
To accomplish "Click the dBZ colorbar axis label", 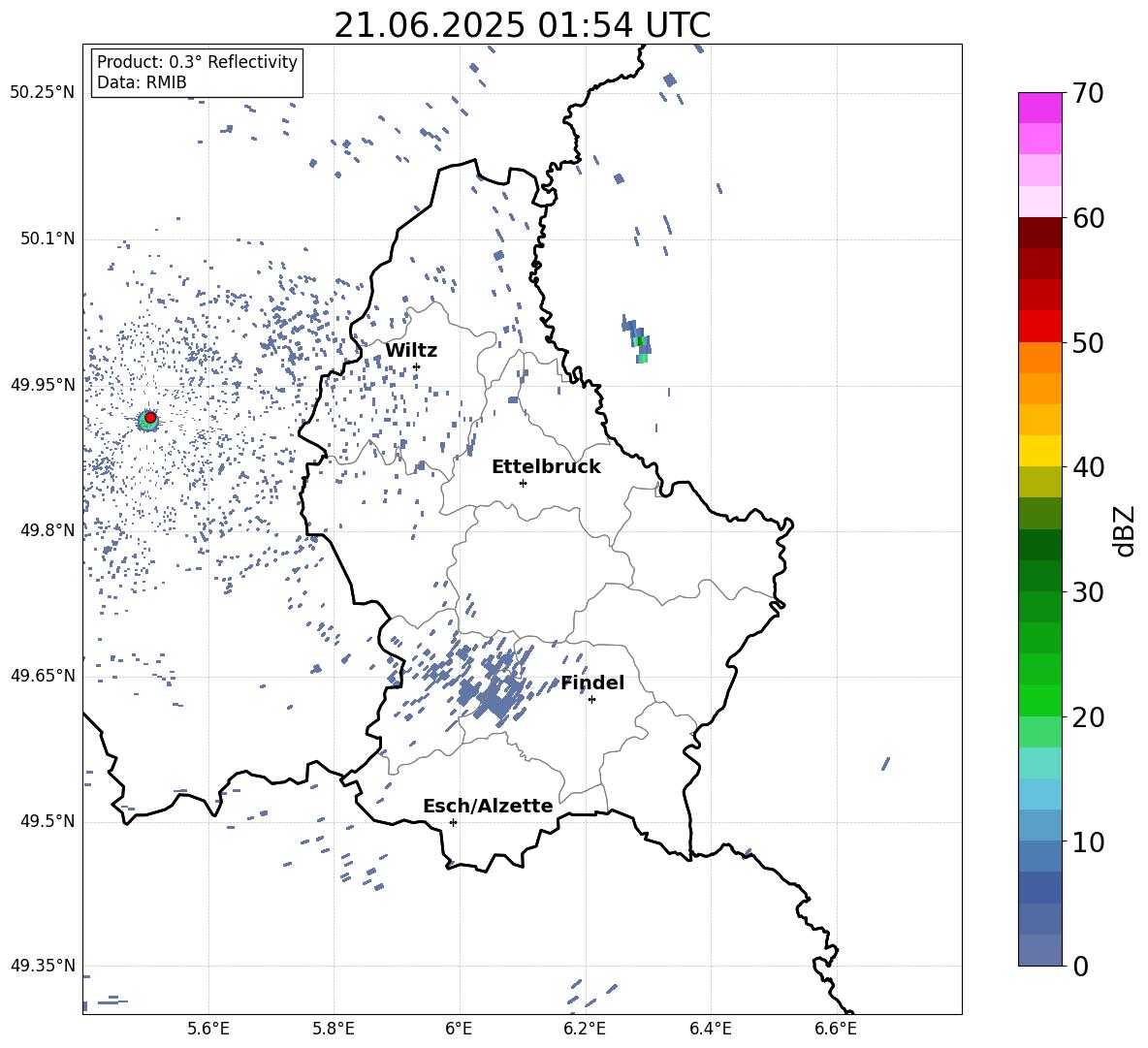I will point(1126,530).
